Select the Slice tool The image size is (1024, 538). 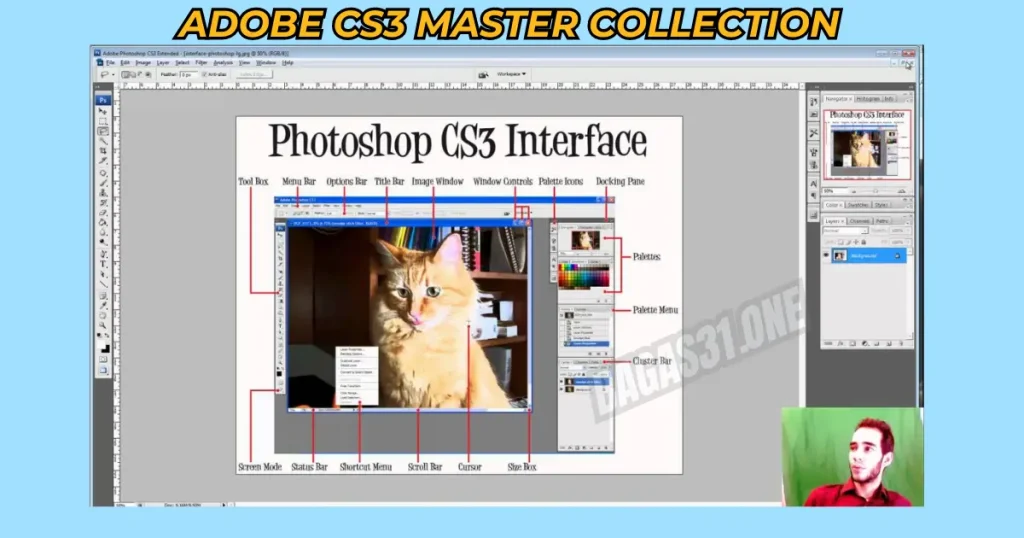pos(103,161)
